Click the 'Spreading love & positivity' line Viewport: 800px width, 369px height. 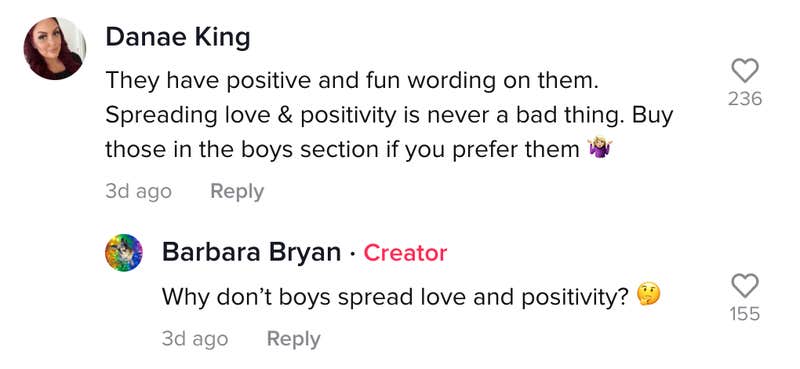[389, 116]
